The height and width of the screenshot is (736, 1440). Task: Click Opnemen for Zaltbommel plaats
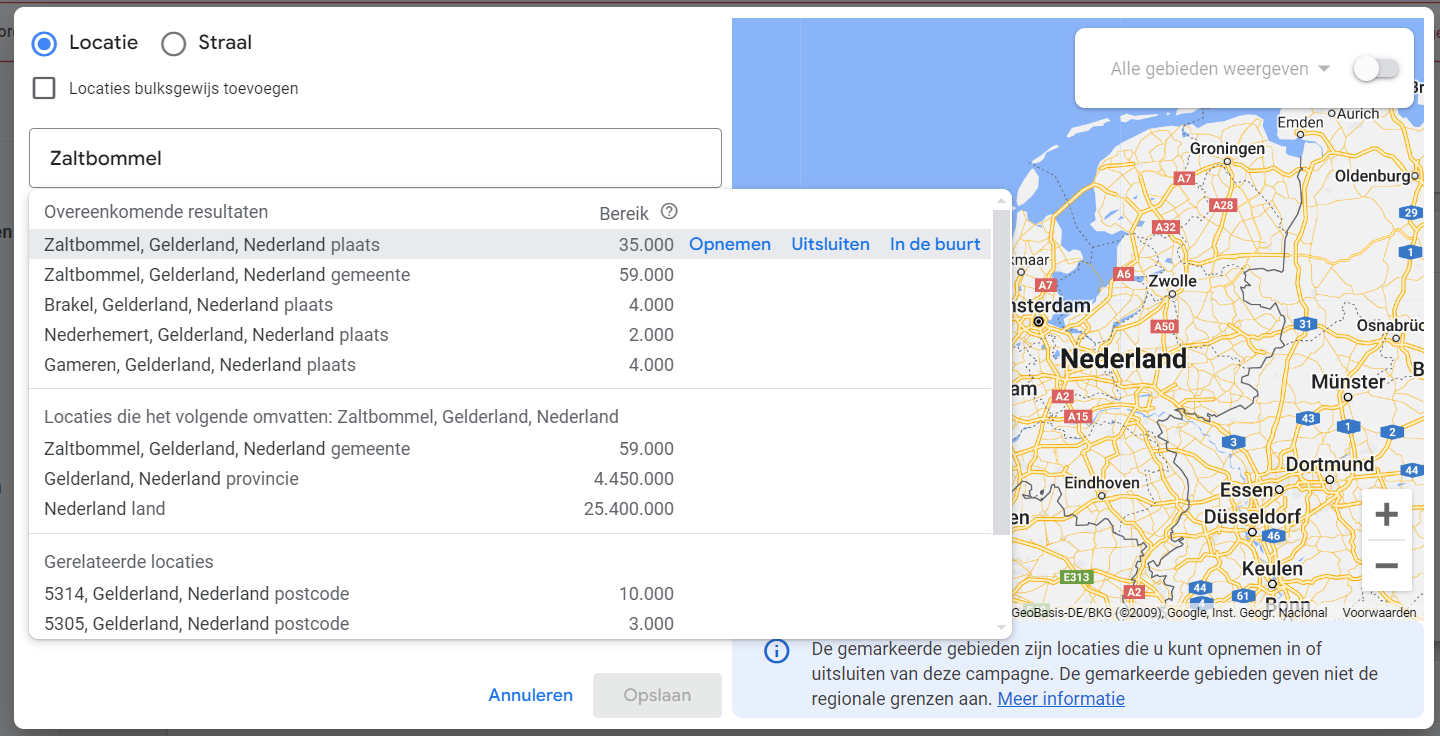pos(730,245)
